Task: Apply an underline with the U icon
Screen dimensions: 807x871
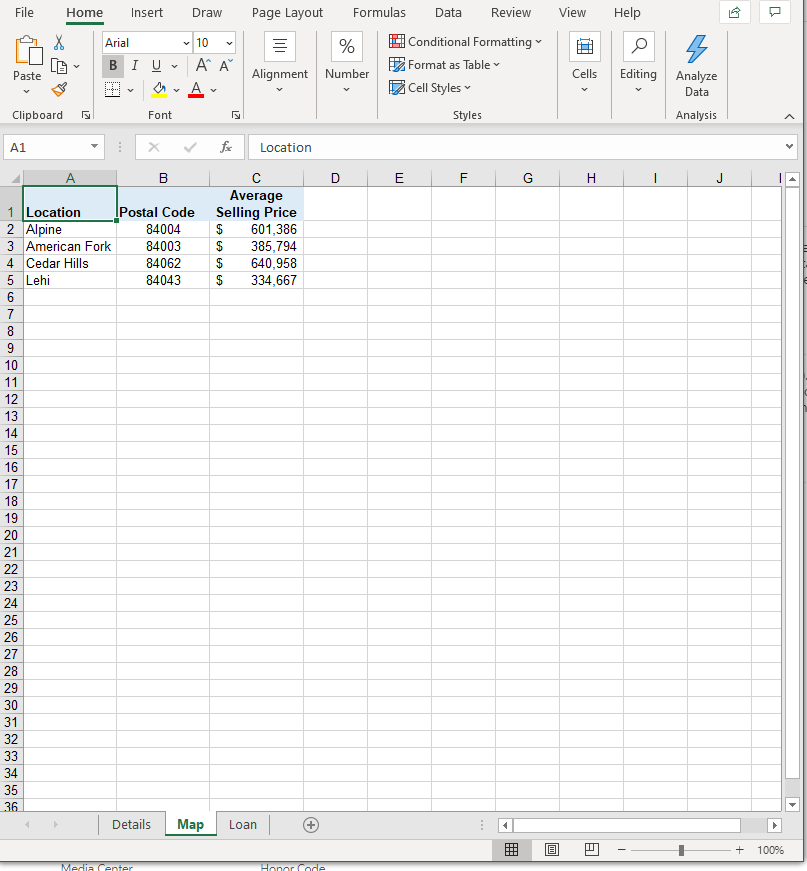Action: (x=156, y=65)
